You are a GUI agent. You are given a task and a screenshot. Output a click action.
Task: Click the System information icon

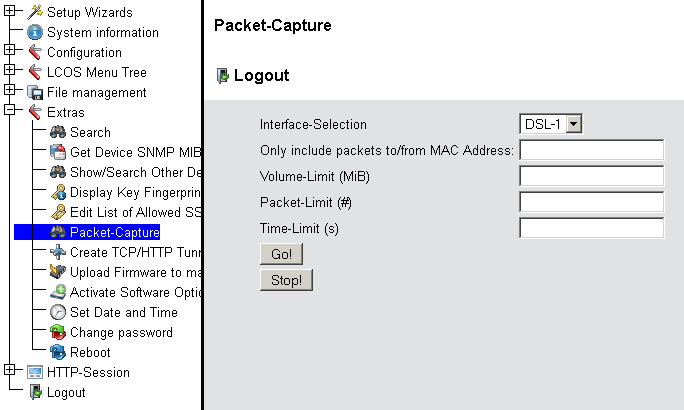(x=36, y=32)
